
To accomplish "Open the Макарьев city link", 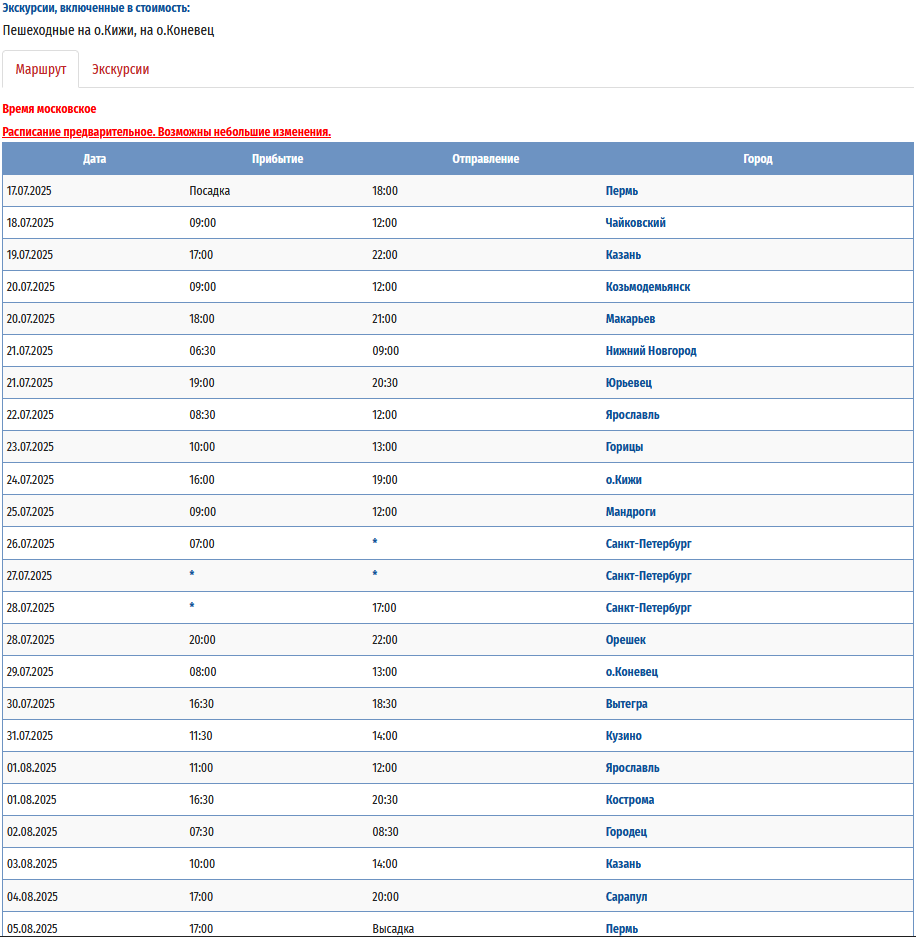I will coord(630,319).
